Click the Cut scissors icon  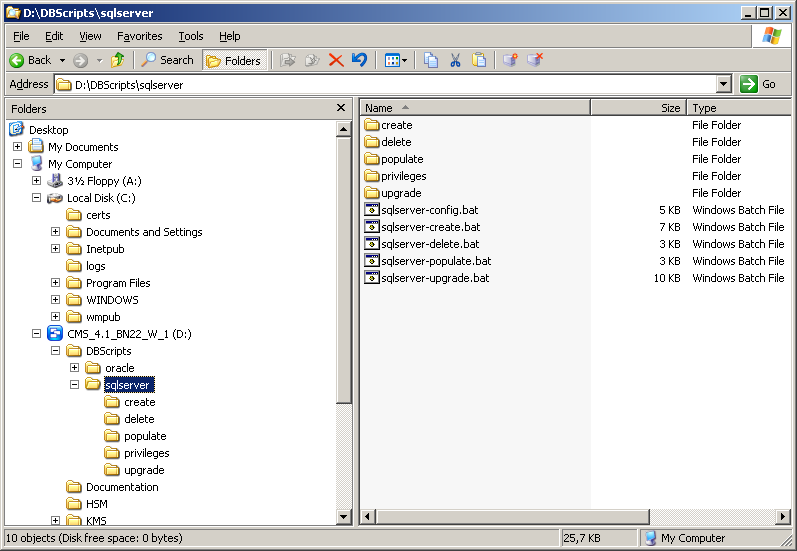click(455, 60)
